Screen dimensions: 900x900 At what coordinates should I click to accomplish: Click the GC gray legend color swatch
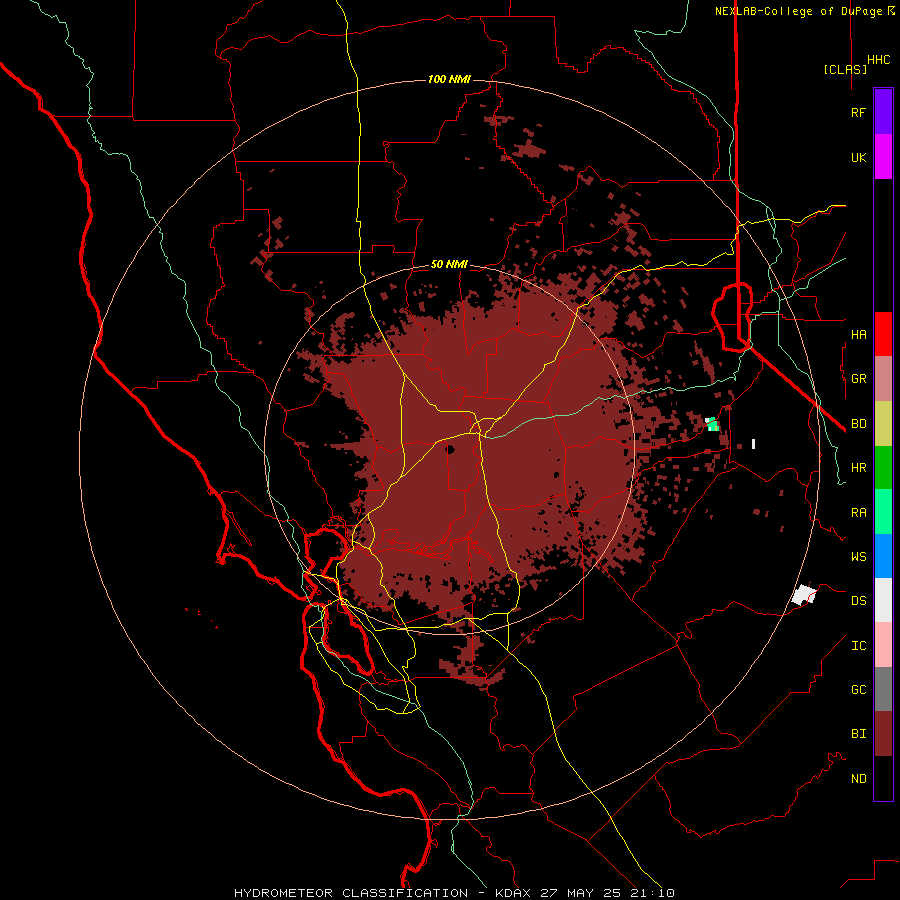(883, 689)
